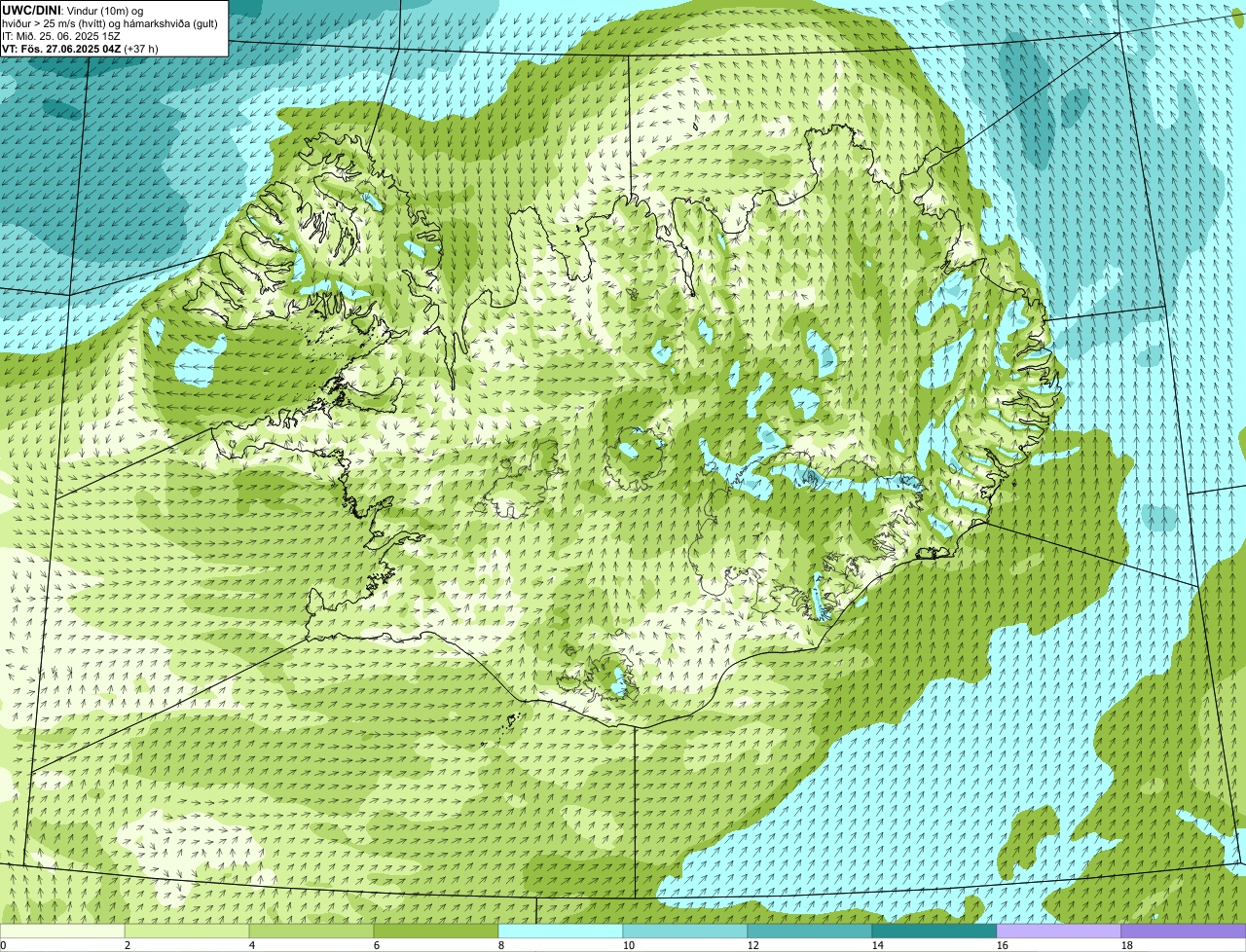Click the purple legend swatch above 18 m/s

[1184, 932]
